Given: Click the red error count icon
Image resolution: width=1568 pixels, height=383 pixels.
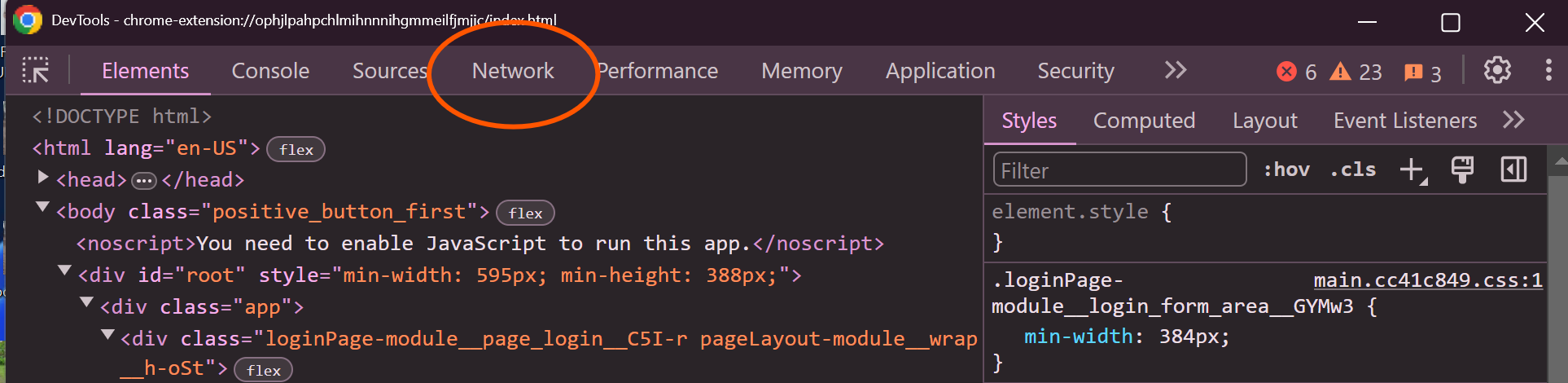Looking at the screenshot, I should (1286, 72).
